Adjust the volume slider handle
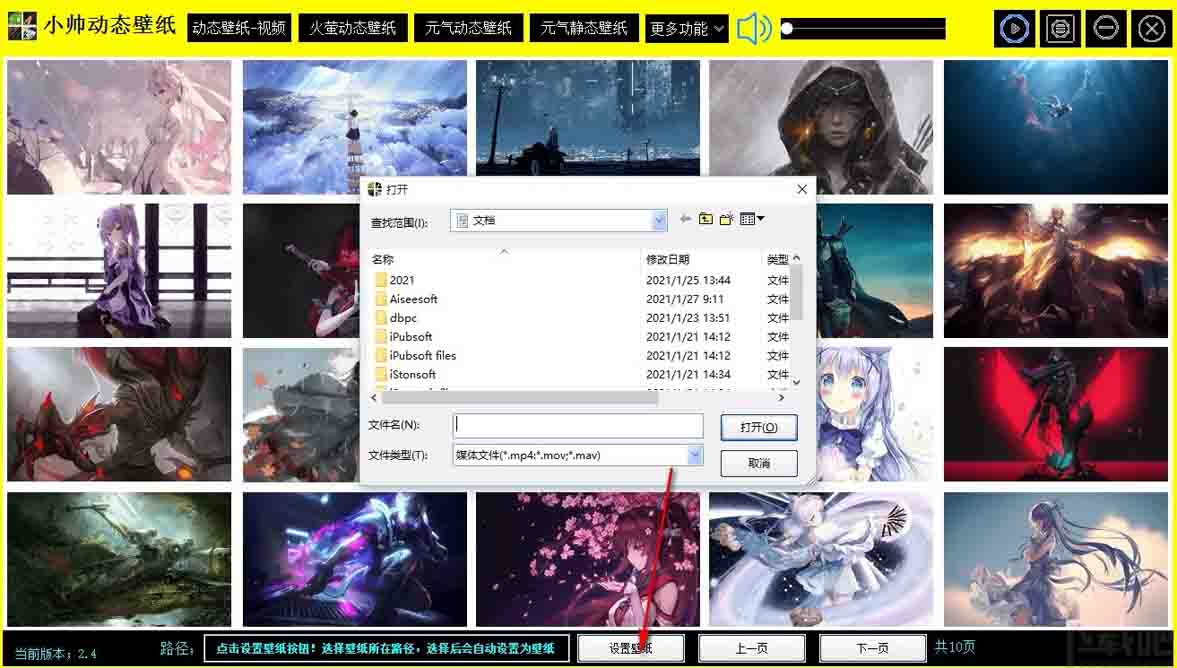The height and width of the screenshot is (668, 1177). [787, 29]
